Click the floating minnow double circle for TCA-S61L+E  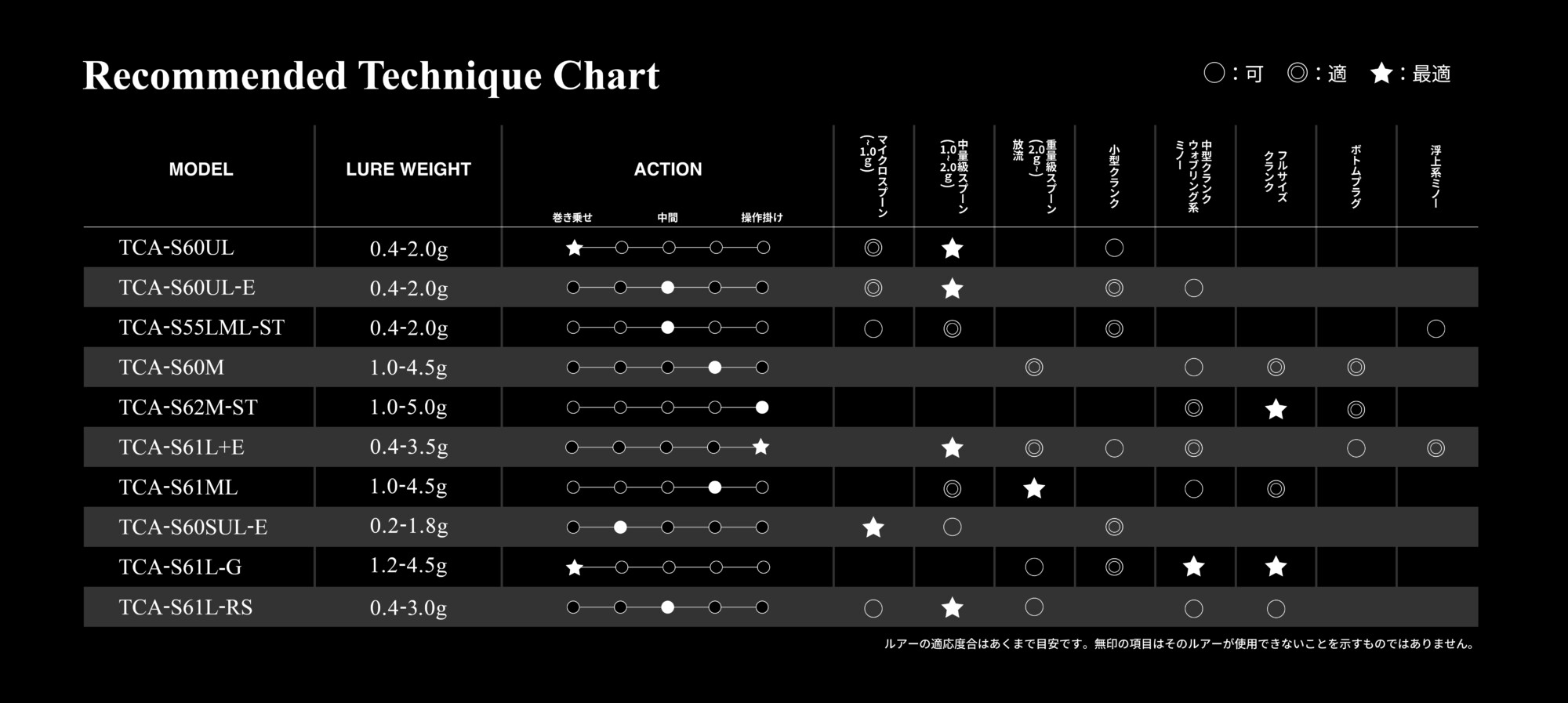pos(1436,448)
